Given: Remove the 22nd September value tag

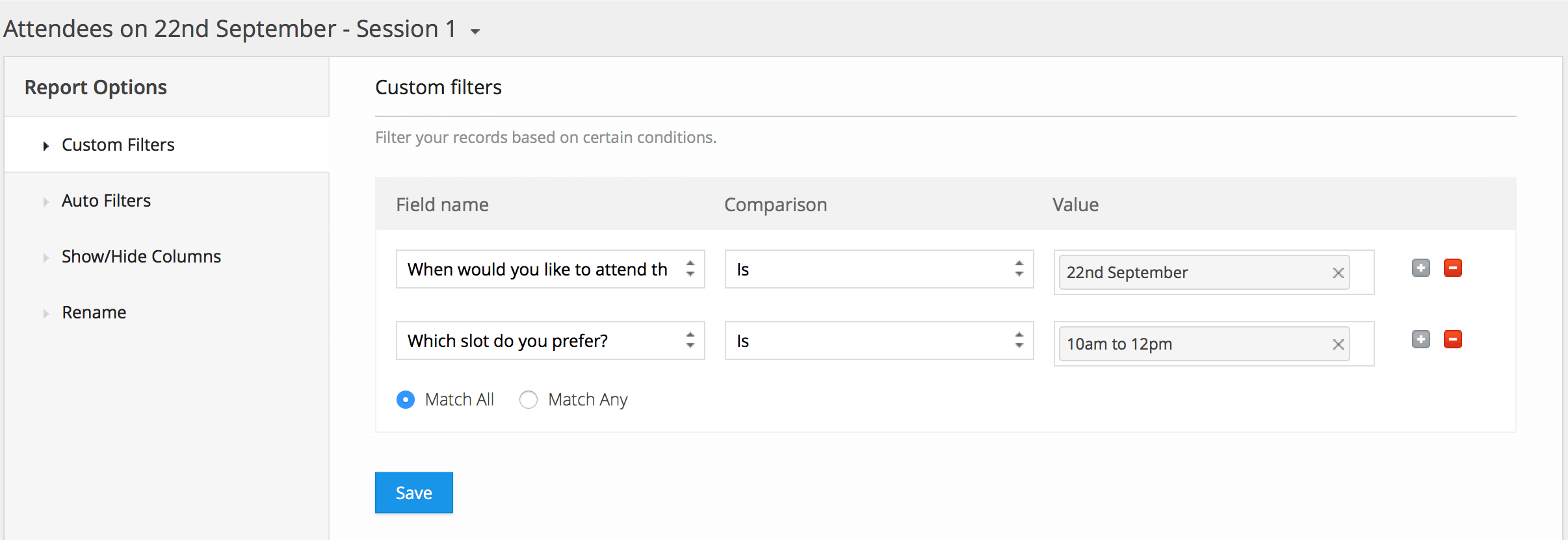Looking at the screenshot, I should tap(1338, 273).
